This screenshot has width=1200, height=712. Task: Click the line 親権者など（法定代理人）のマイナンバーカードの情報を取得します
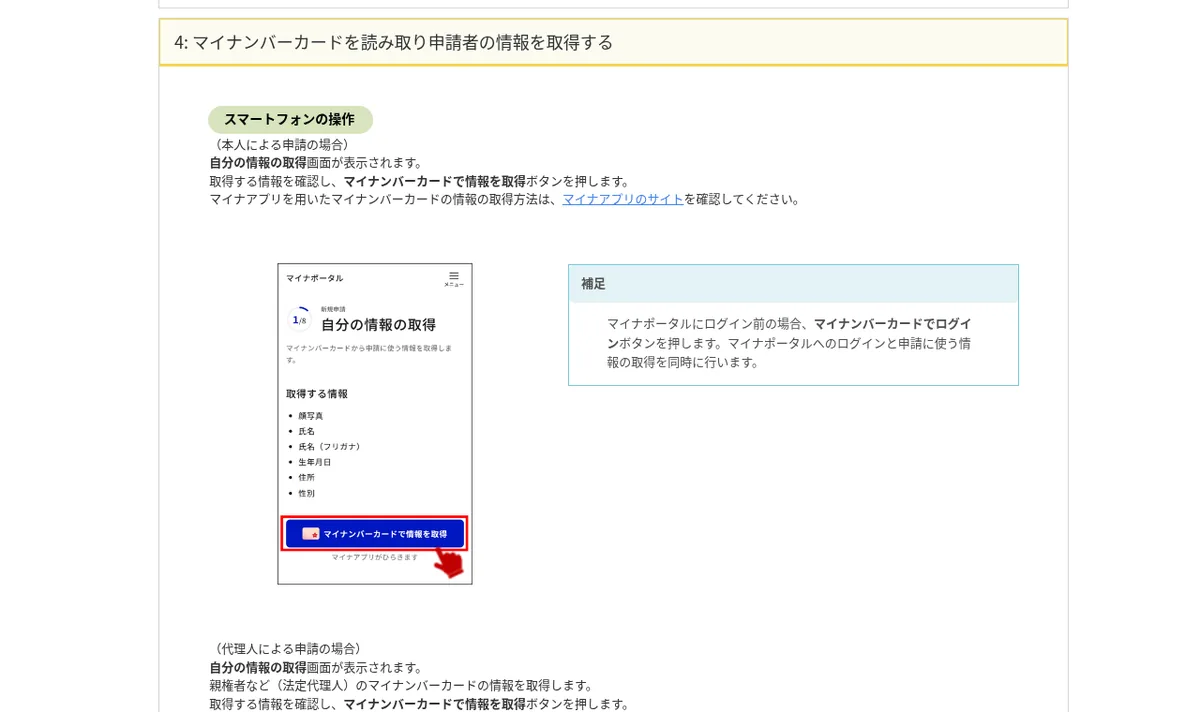(x=402, y=685)
